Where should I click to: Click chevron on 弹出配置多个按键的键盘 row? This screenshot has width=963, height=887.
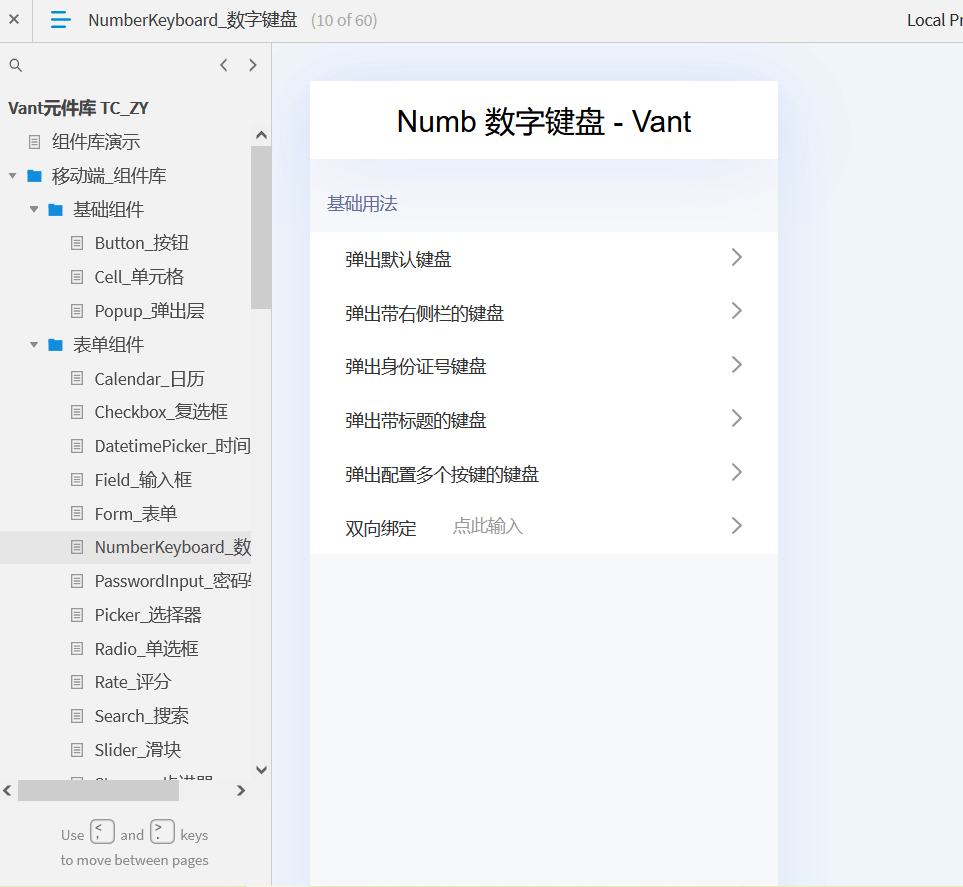click(x=737, y=472)
